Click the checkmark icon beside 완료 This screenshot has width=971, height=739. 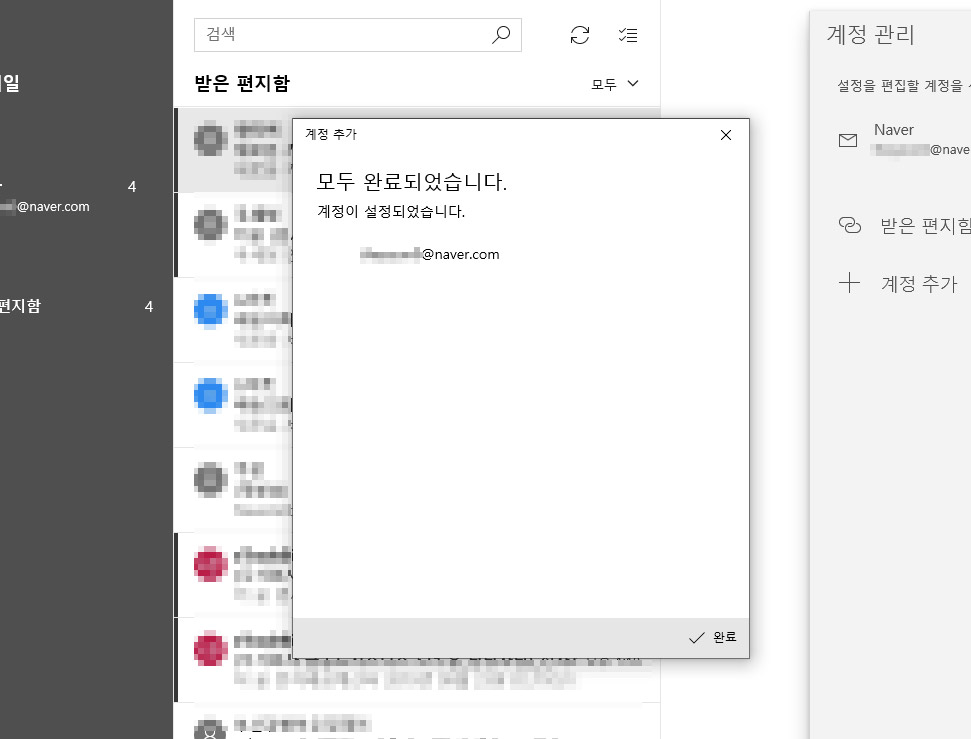(697, 637)
